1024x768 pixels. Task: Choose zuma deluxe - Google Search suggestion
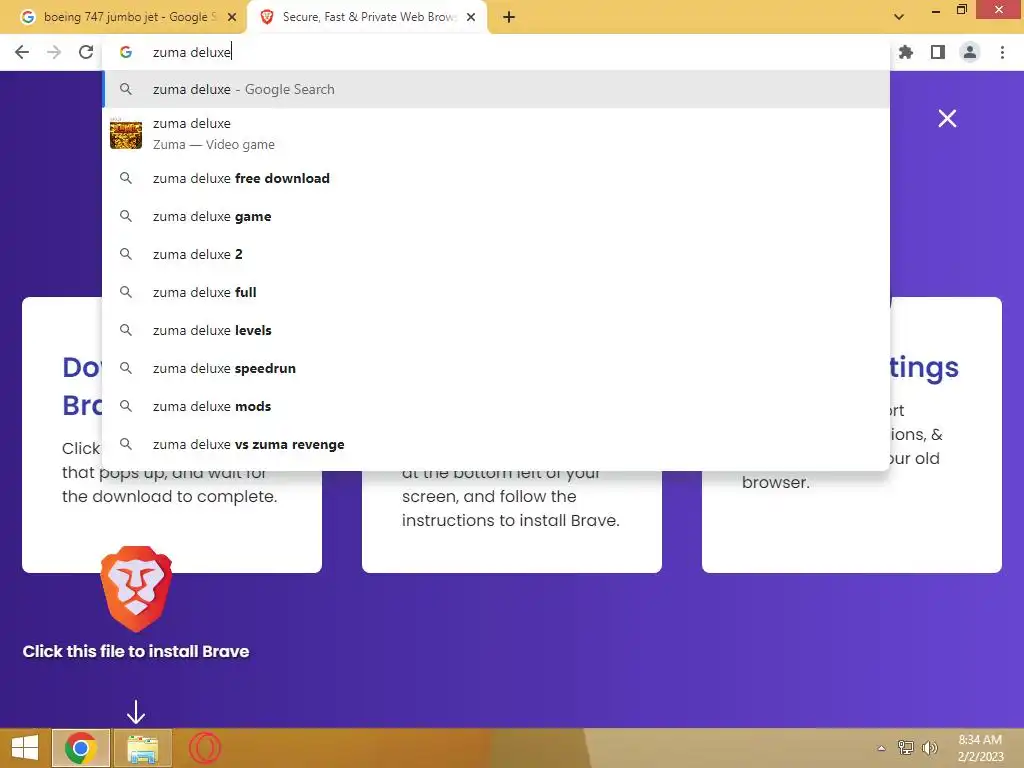pyautogui.click(x=496, y=89)
